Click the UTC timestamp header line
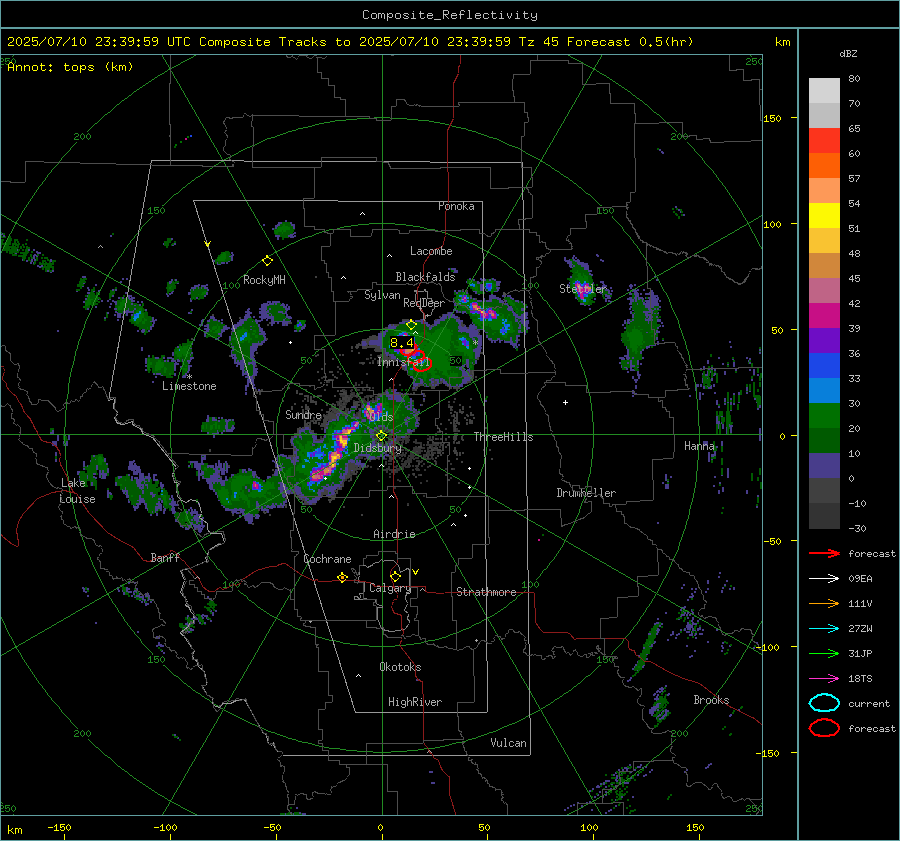Viewport: 900px width, 841px height. point(350,42)
